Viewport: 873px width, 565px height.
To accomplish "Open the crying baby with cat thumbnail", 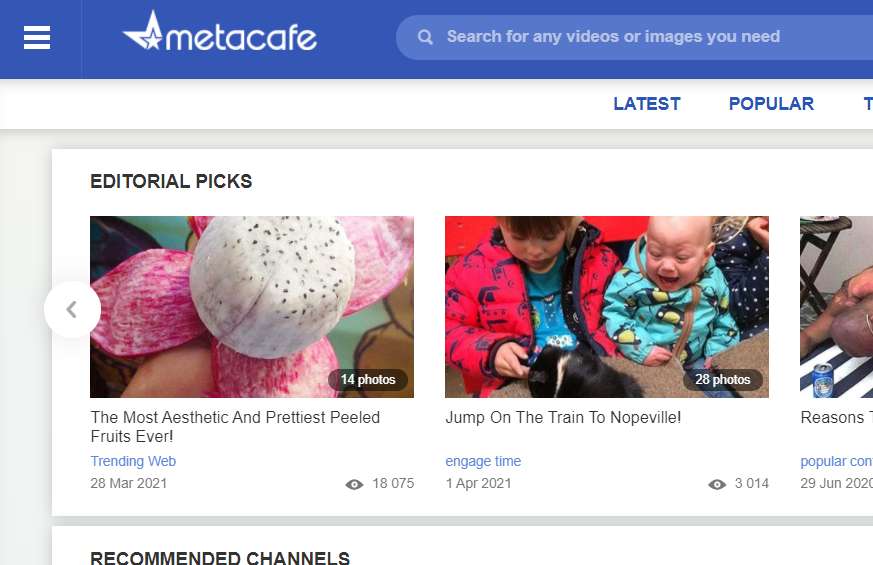I will 607,307.
